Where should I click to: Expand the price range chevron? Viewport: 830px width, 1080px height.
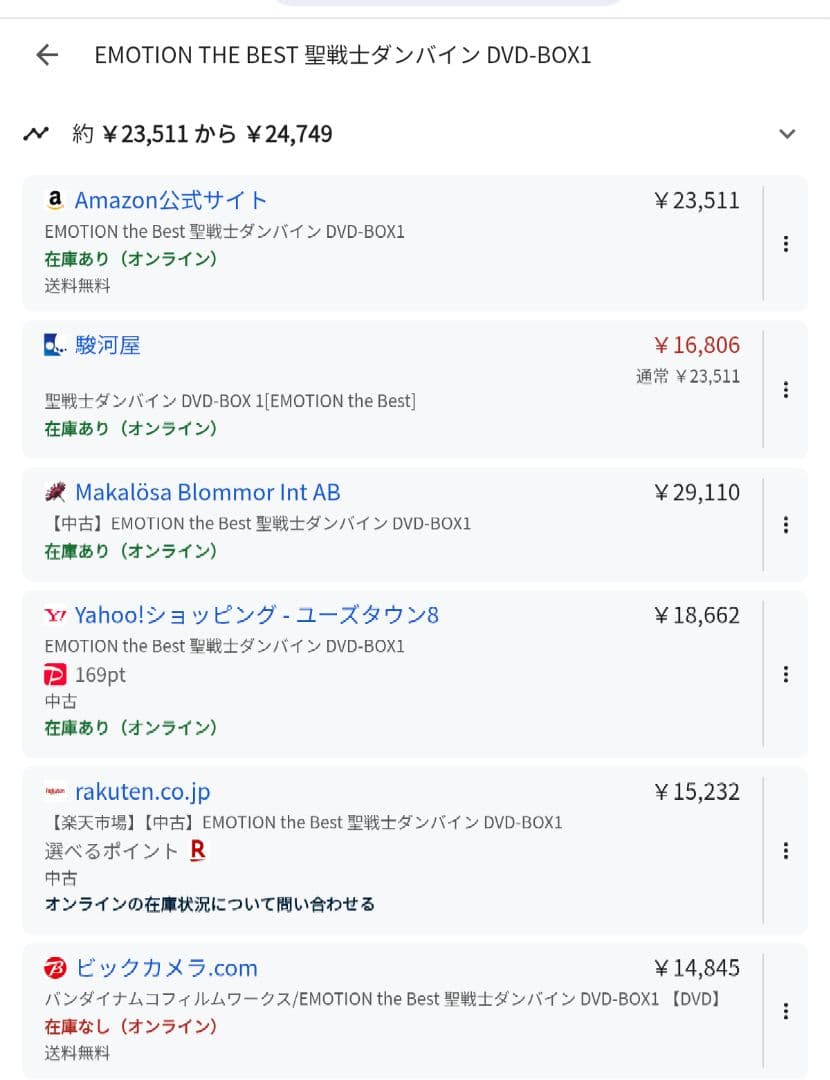pyautogui.click(x=787, y=134)
